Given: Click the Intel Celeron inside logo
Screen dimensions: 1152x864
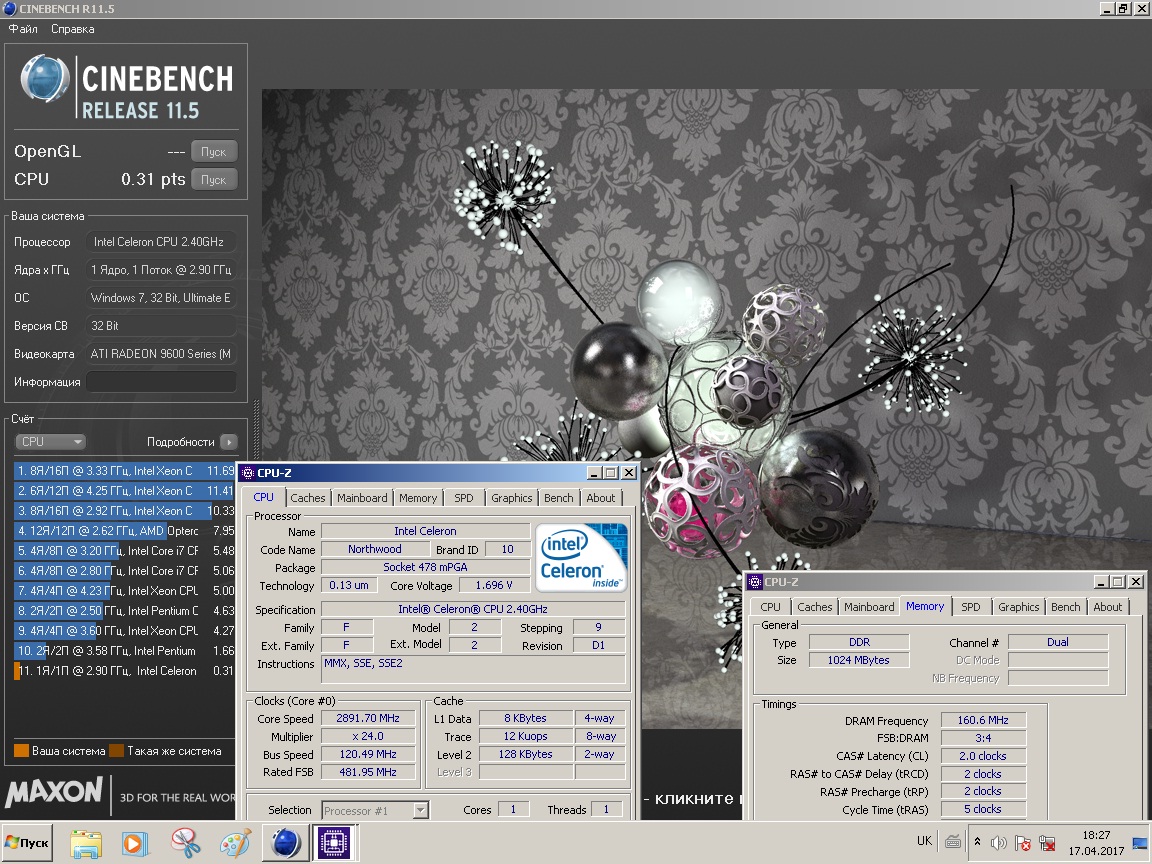Looking at the screenshot, I should pos(581,557).
